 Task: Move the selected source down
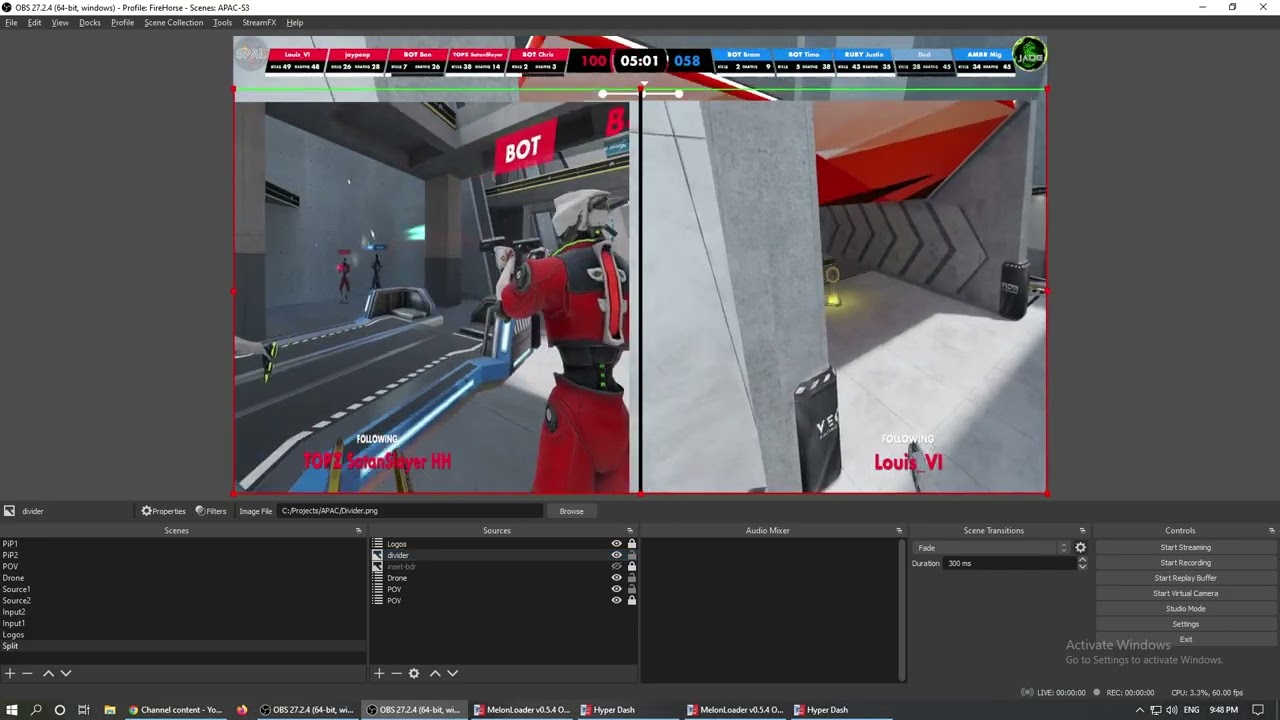[452, 673]
